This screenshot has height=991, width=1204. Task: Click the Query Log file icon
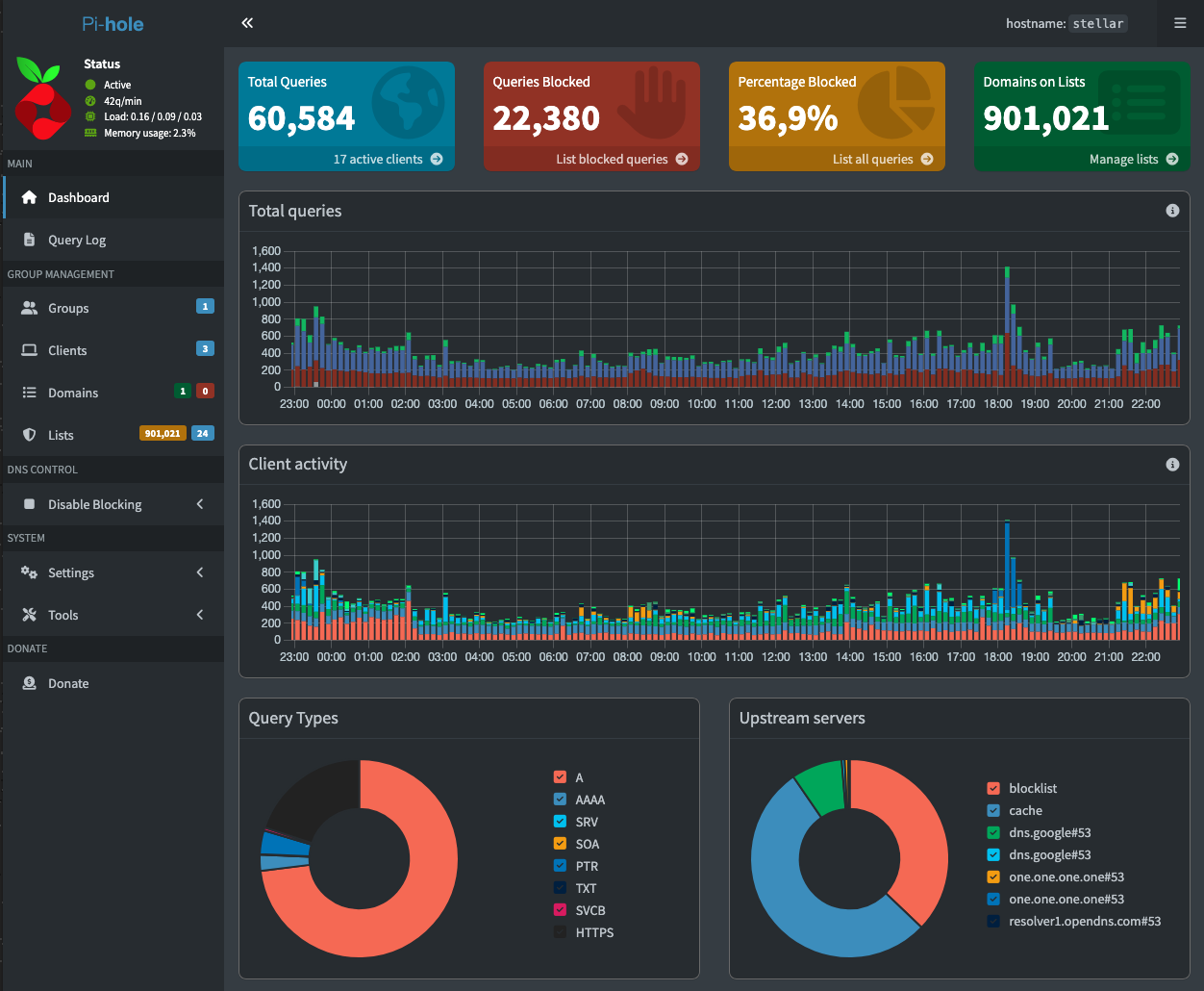pyautogui.click(x=29, y=240)
